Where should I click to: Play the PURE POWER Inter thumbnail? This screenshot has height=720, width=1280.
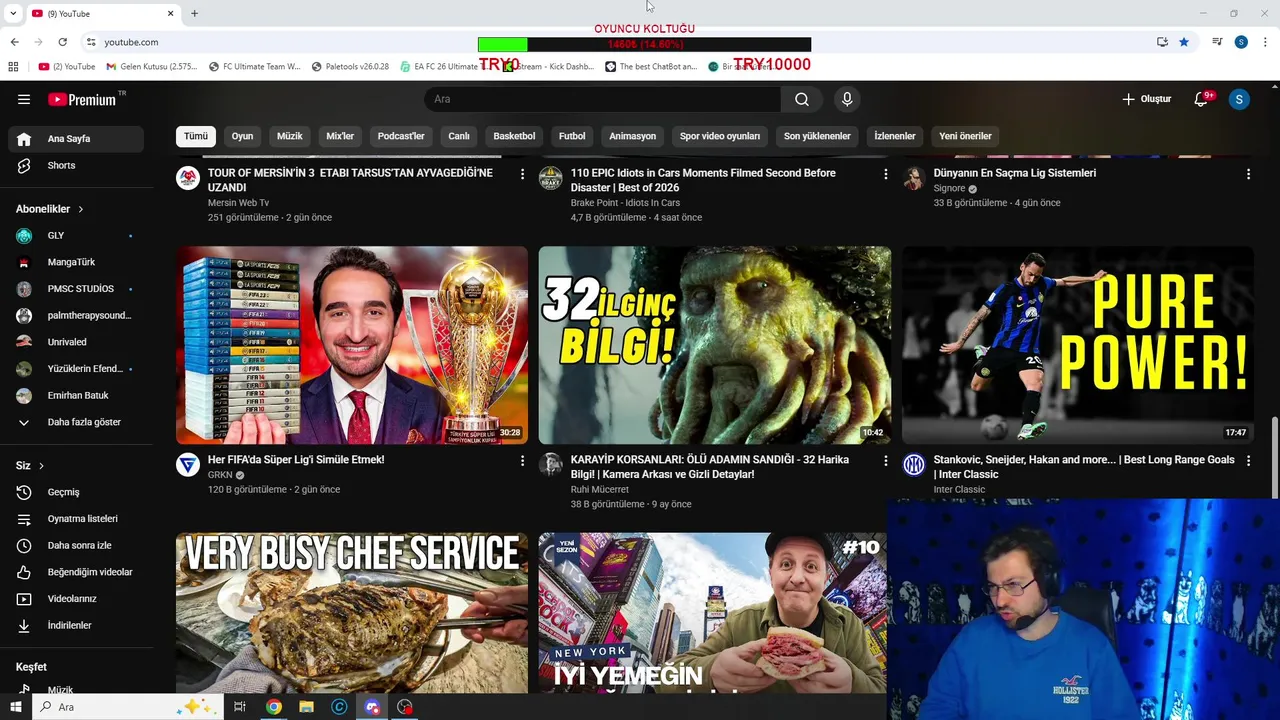pyautogui.click(x=1078, y=345)
